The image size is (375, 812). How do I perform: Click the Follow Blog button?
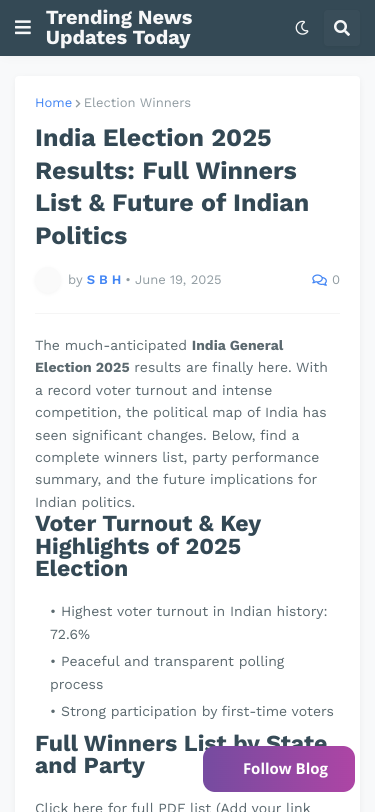pos(279,768)
